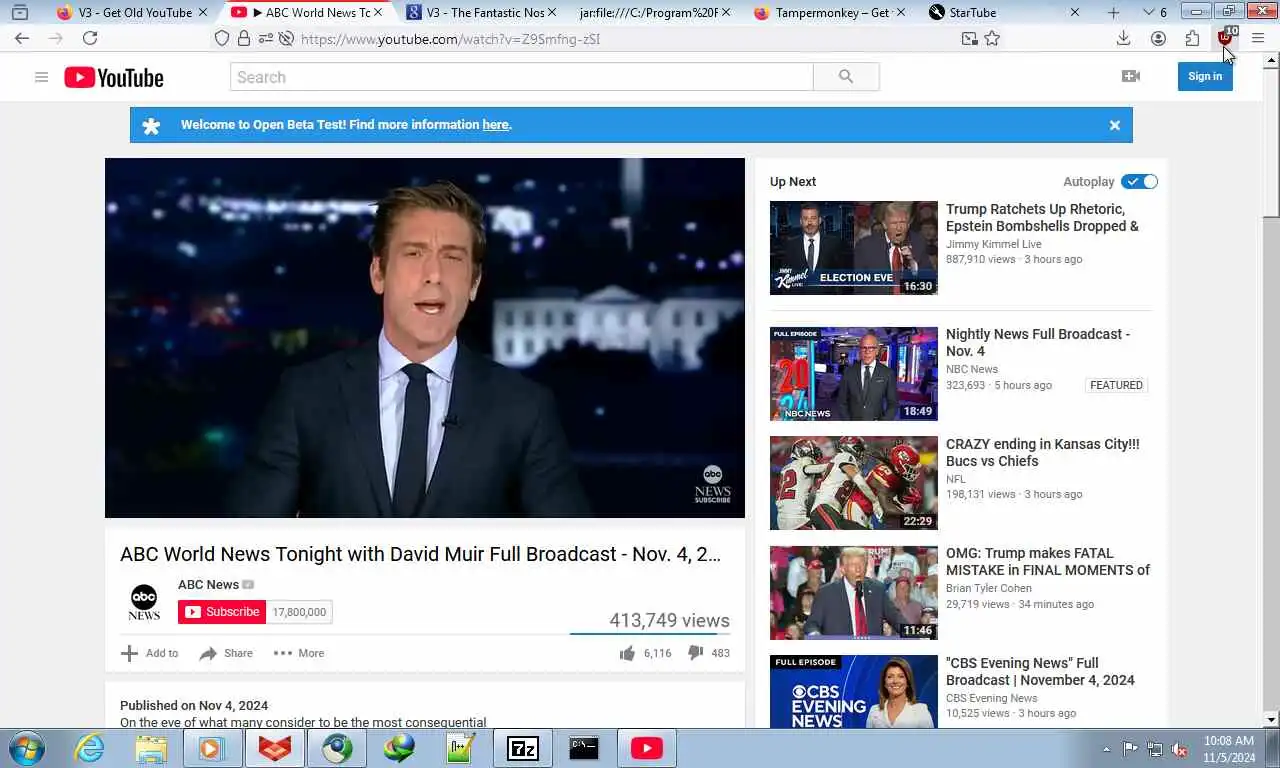Close the ABC World News tab

pos(378,12)
